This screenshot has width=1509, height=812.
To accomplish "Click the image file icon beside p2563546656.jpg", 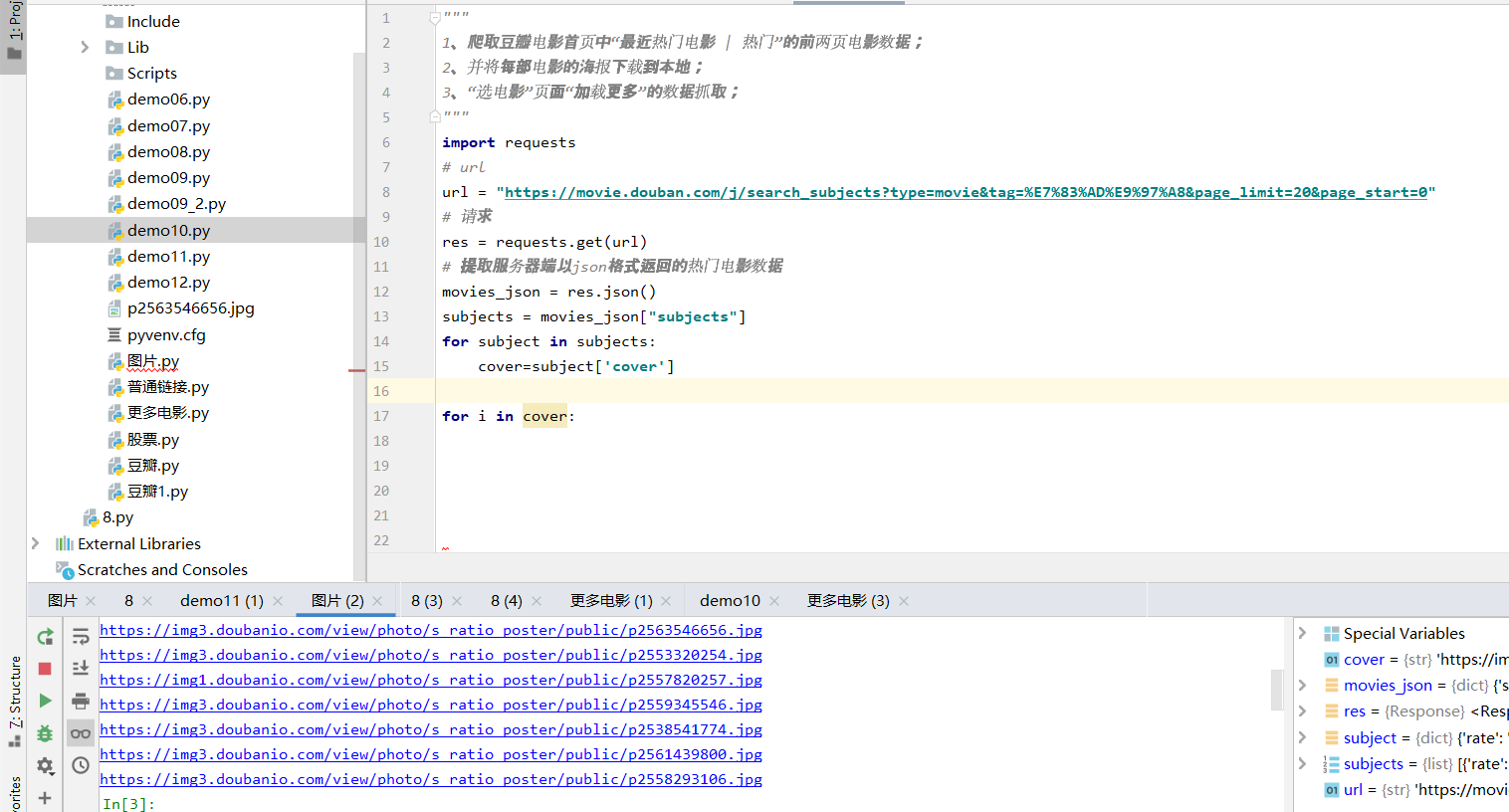I will (x=115, y=308).
